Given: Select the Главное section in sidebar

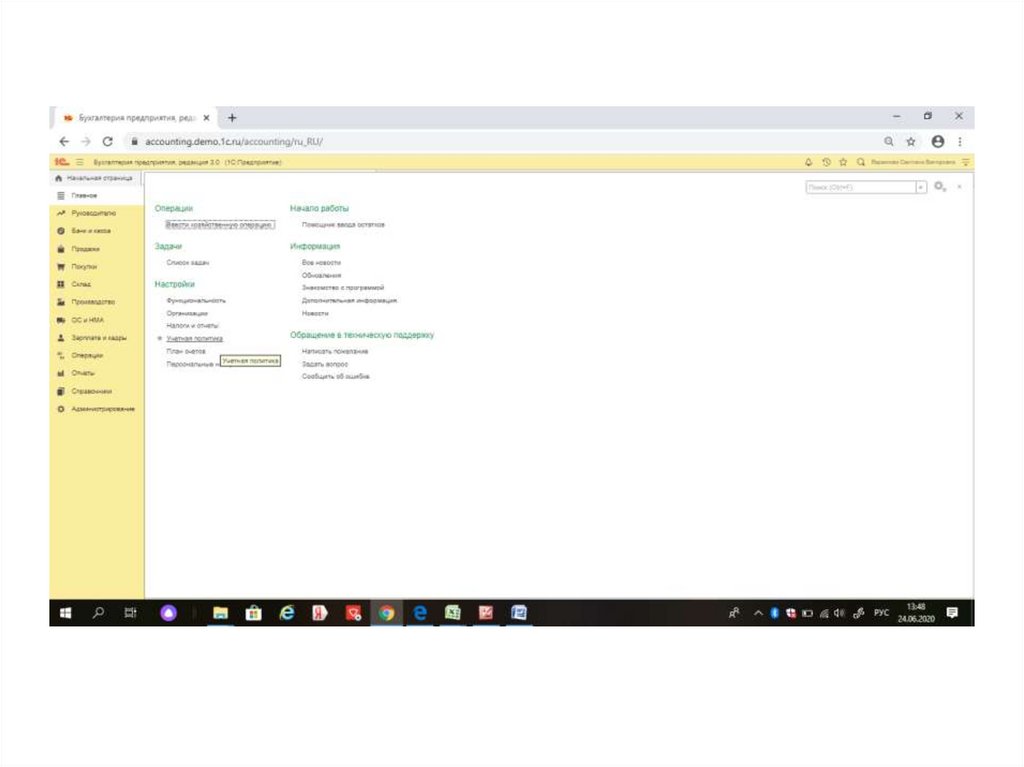Looking at the screenshot, I should click(x=84, y=195).
